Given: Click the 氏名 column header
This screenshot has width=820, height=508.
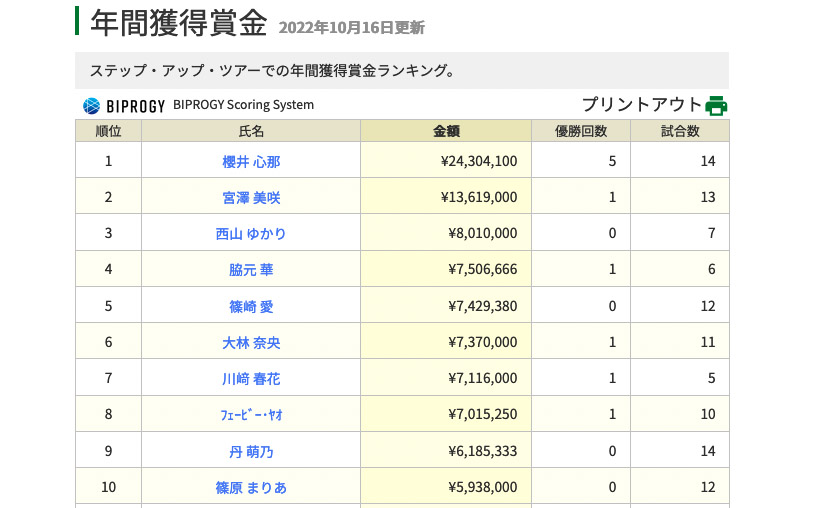Looking at the screenshot, I should 251,131.
